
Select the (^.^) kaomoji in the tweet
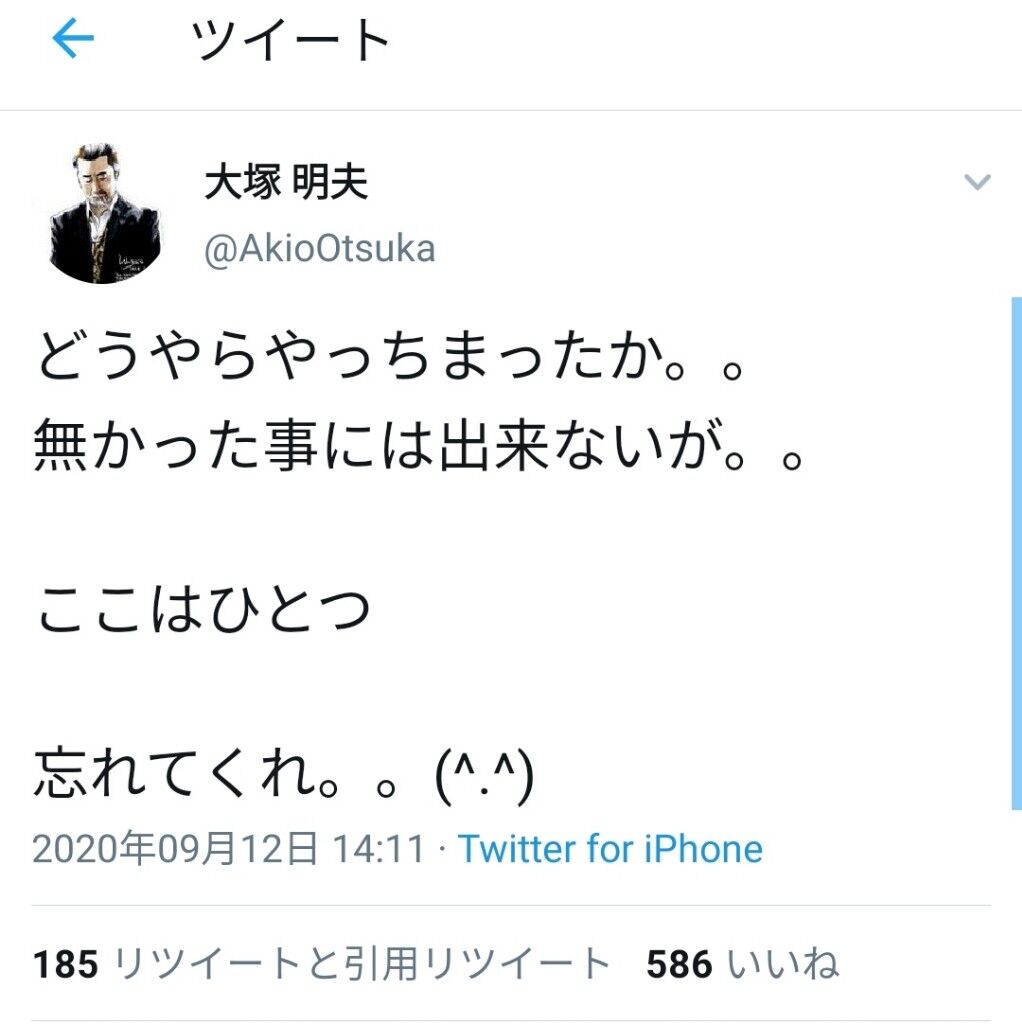(x=485, y=777)
